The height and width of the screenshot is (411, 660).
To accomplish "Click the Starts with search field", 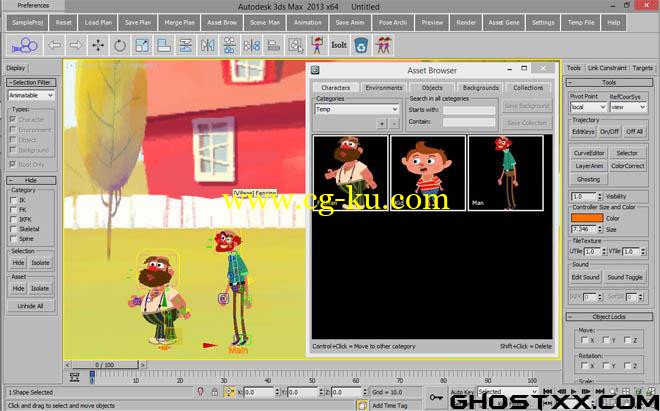I will [x=469, y=110].
